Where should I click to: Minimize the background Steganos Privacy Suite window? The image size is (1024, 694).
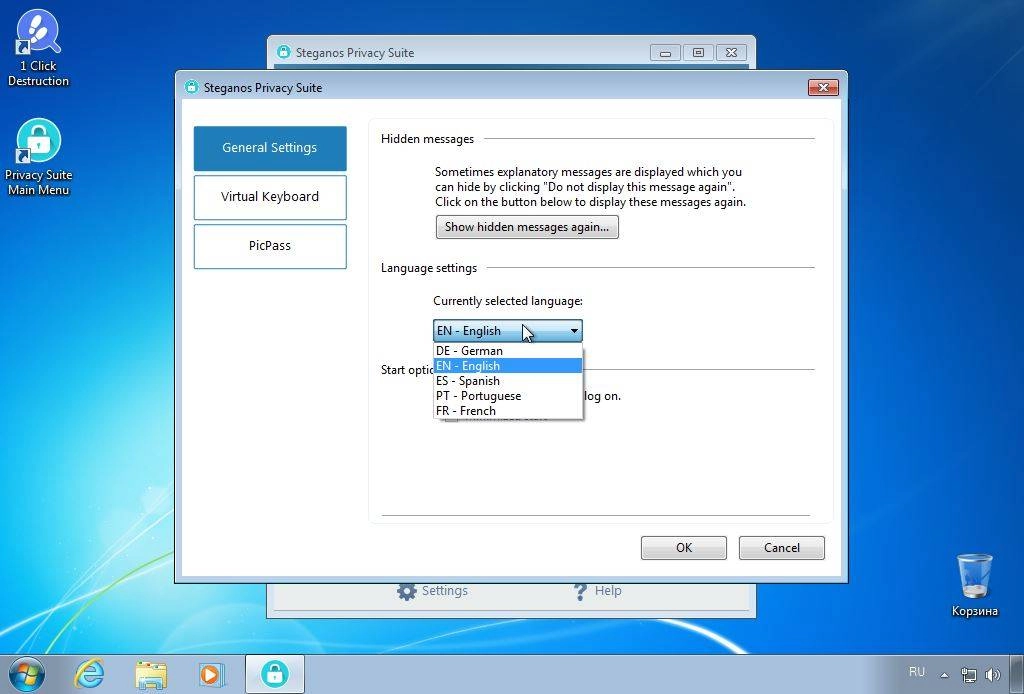[x=665, y=53]
